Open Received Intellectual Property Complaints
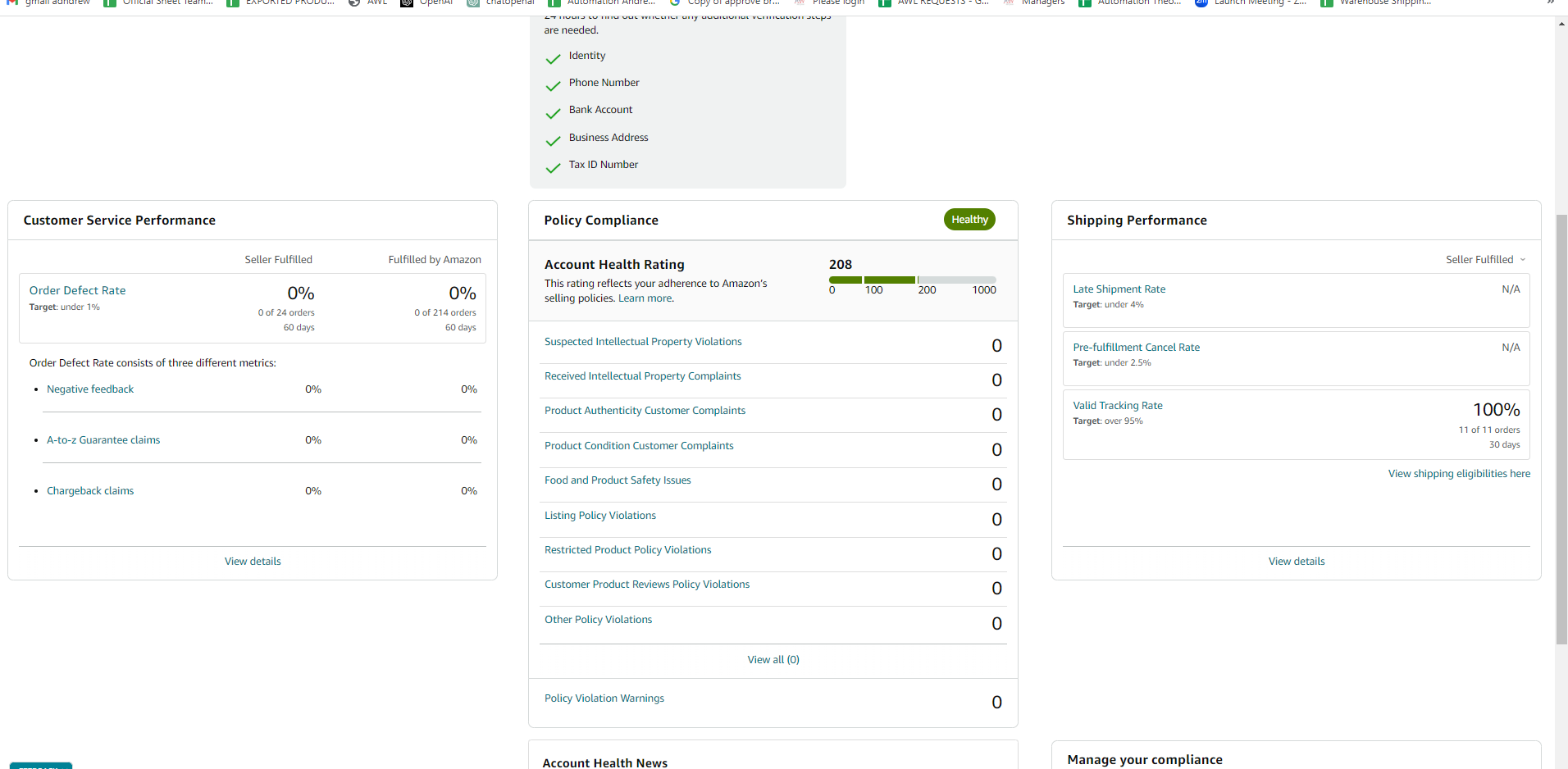 pos(643,376)
